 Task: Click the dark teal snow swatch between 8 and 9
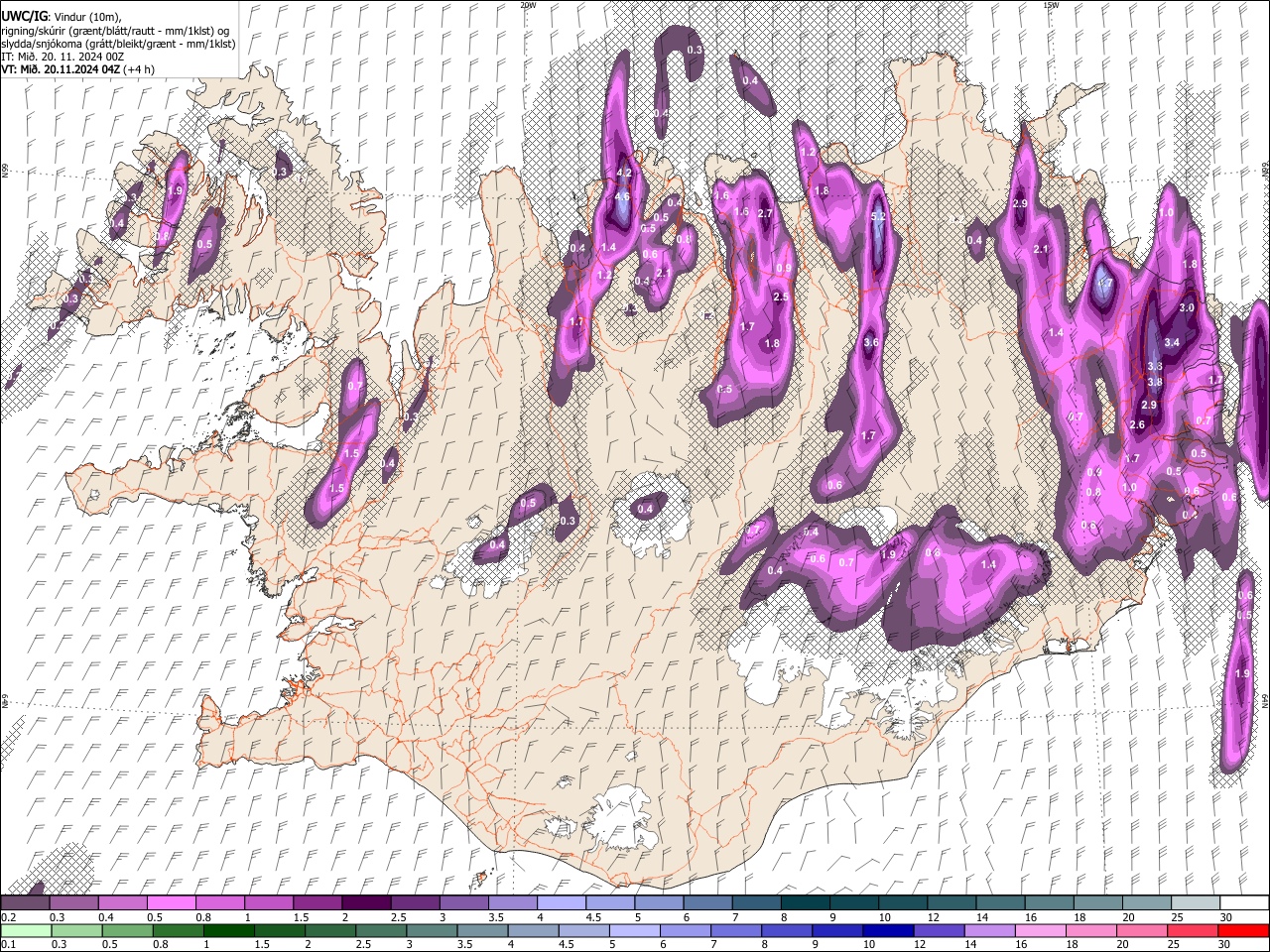click(804, 902)
